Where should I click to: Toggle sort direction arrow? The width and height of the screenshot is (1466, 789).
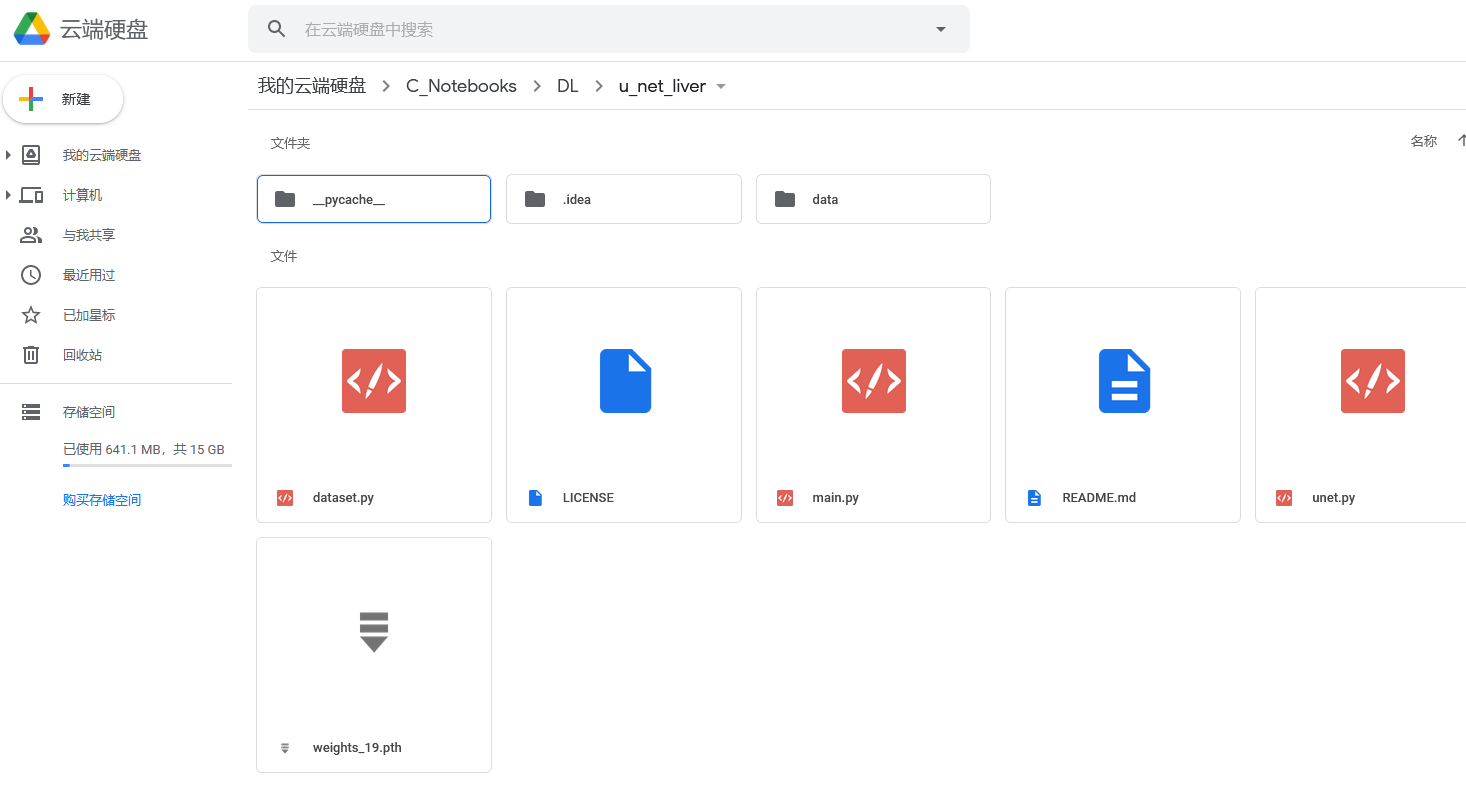pyautogui.click(x=1461, y=141)
